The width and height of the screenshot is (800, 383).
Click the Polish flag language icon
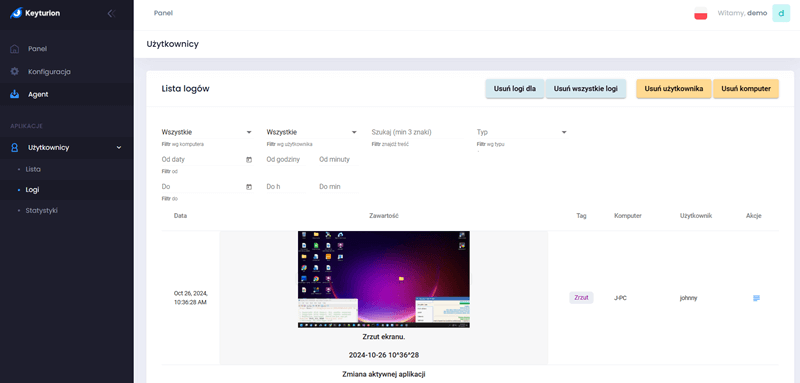pyautogui.click(x=701, y=14)
